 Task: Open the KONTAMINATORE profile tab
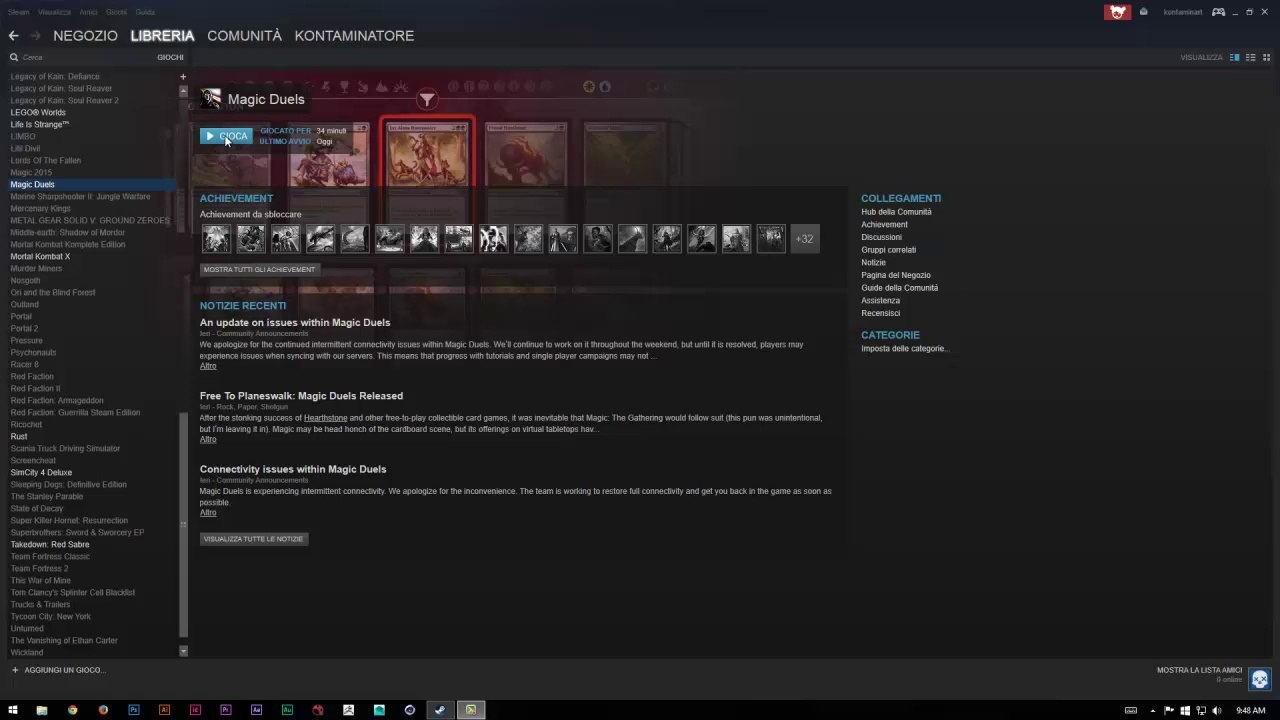(354, 36)
